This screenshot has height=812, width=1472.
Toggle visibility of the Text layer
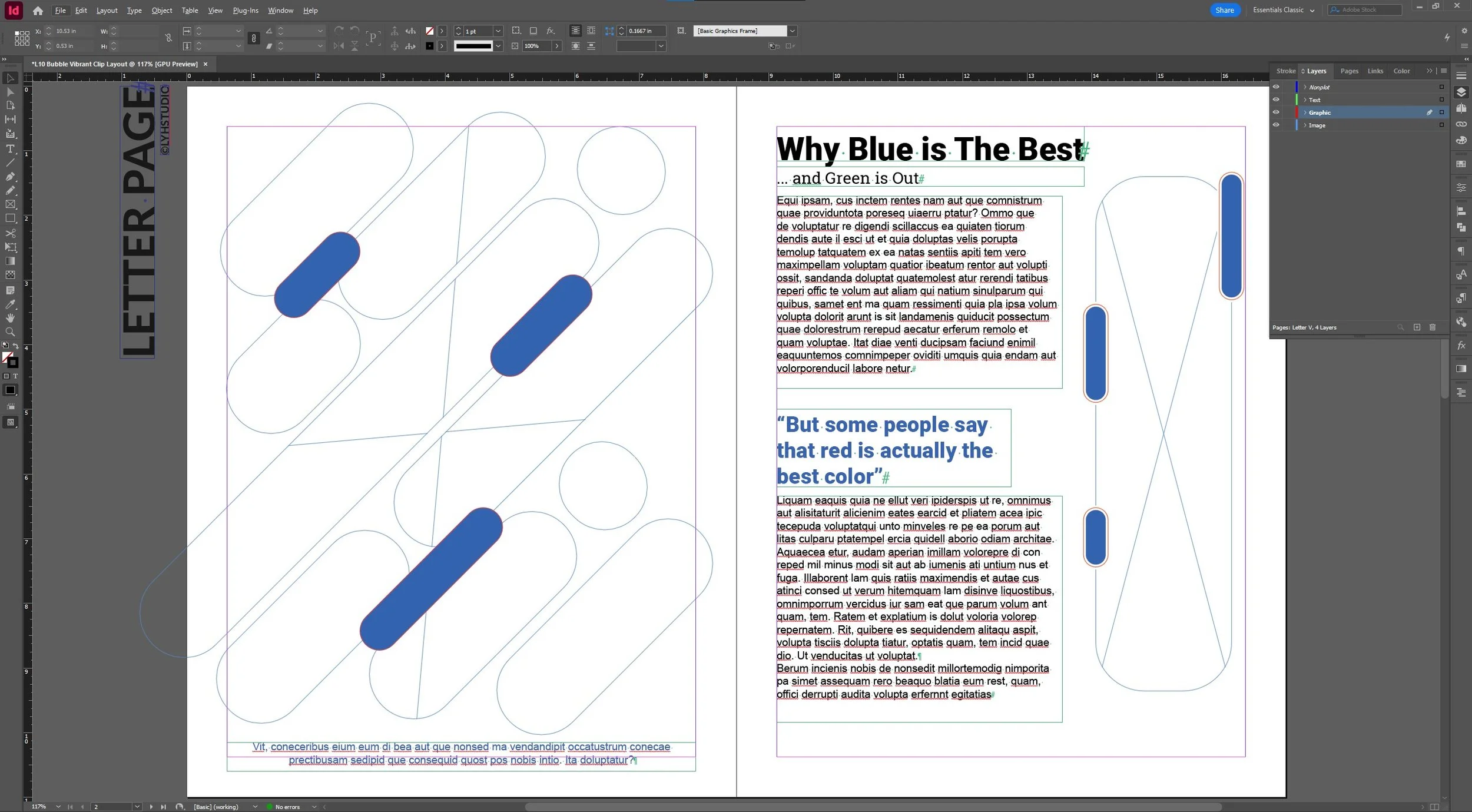pos(1276,100)
